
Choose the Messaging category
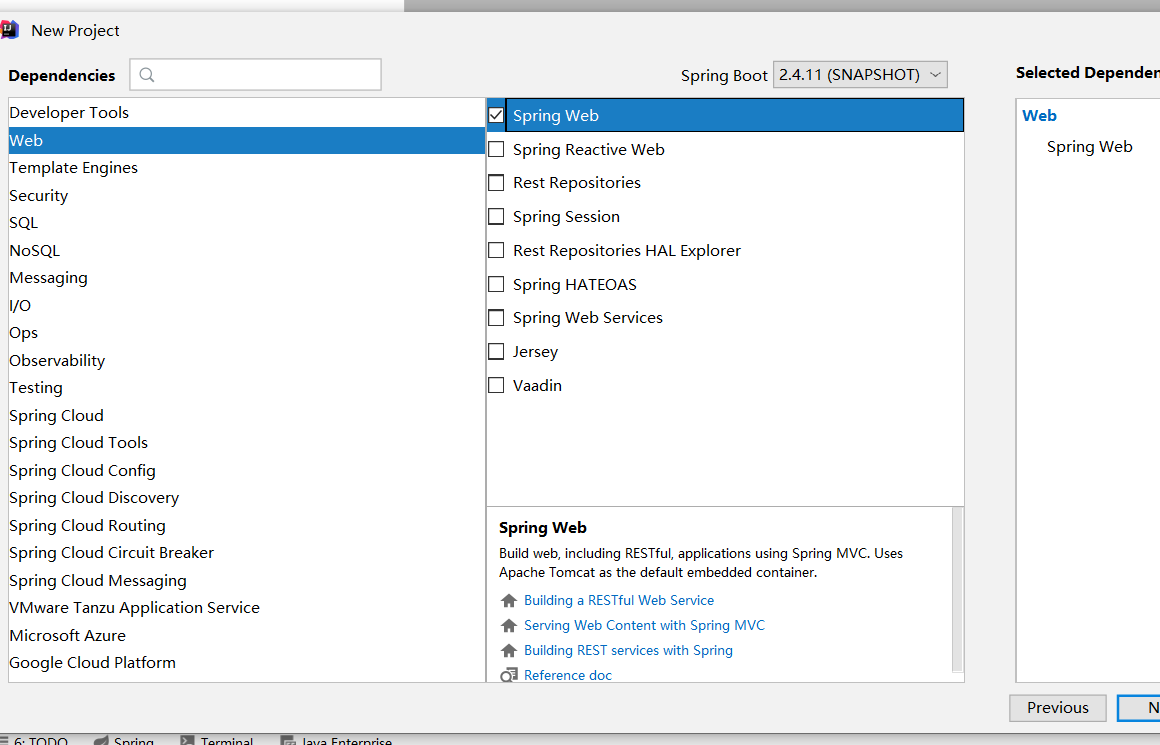pyautogui.click(x=246, y=278)
